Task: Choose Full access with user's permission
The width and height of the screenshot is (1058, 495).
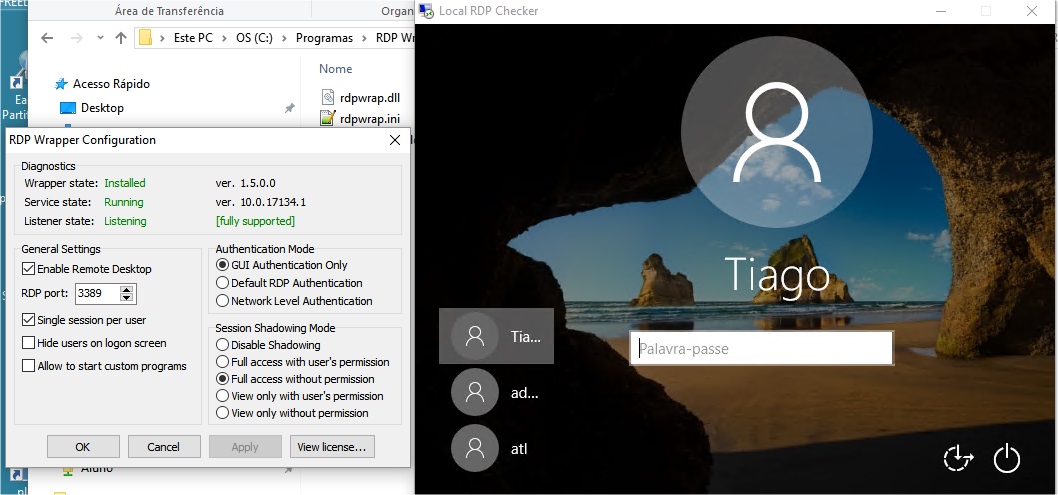Action: [x=222, y=361]
